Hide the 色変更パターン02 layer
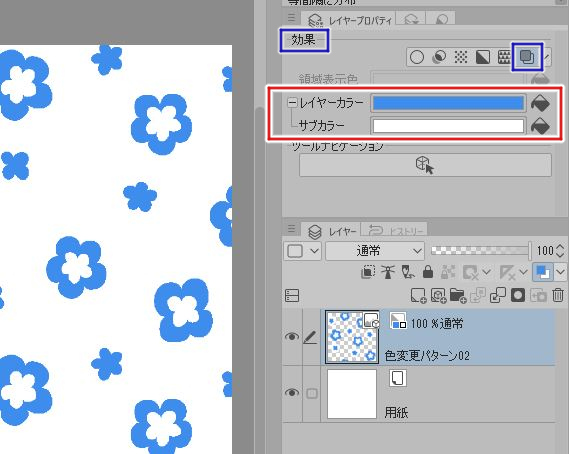The width and height of the screenshot is (569, 454). (292, 336)
